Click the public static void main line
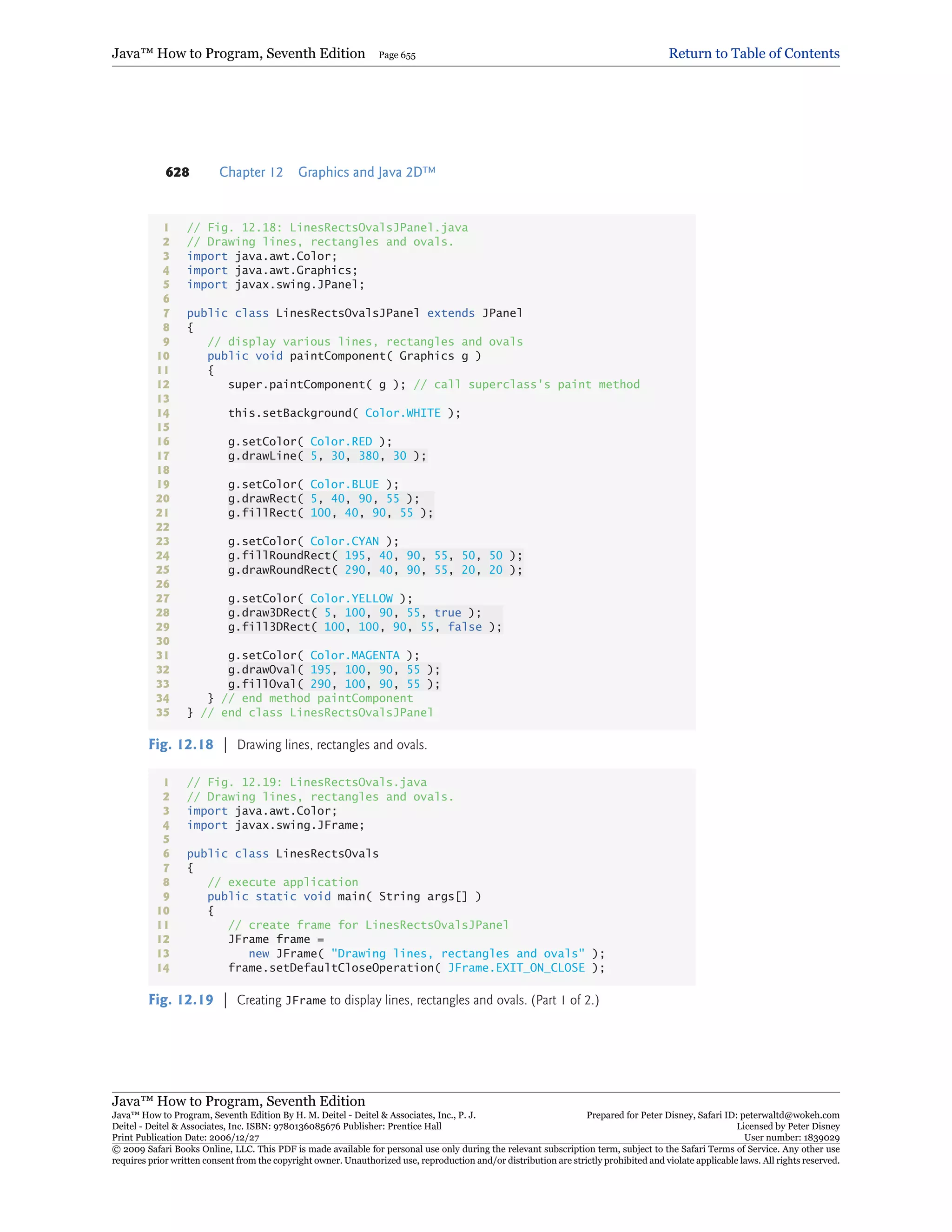The height and width of the screenshot is (1232, 952). pos(344,896)
